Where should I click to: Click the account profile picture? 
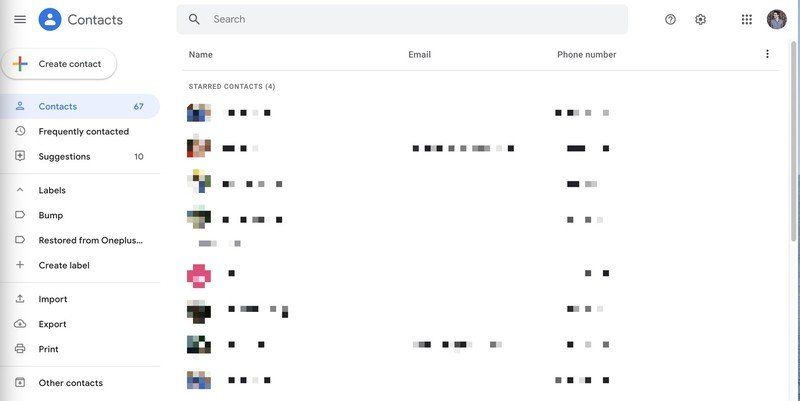(777, 19)
